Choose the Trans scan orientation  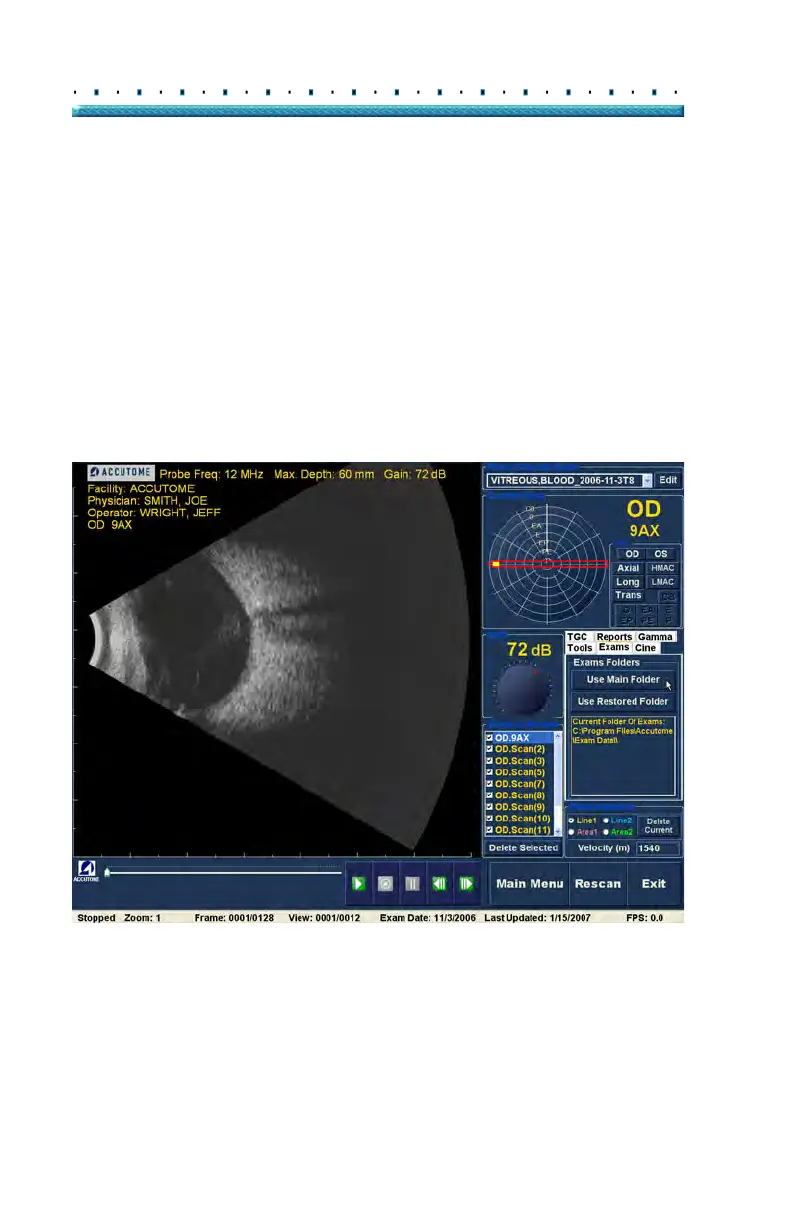click(628, 596)
